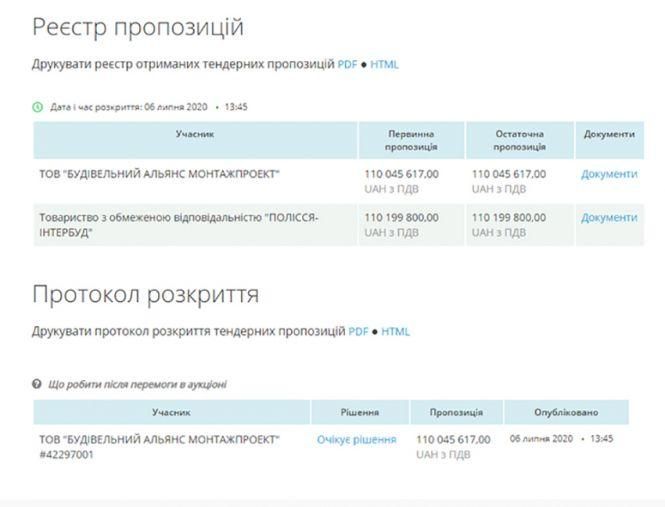The width and height of the screenshot is (665, 507).
Task: Click initial offer 110 045 617,00 value
Action: pos(402,174)
